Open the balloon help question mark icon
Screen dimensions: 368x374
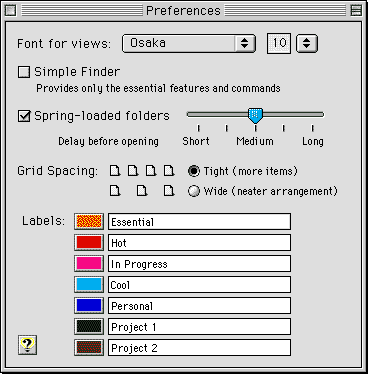click(x=27, y=345)
